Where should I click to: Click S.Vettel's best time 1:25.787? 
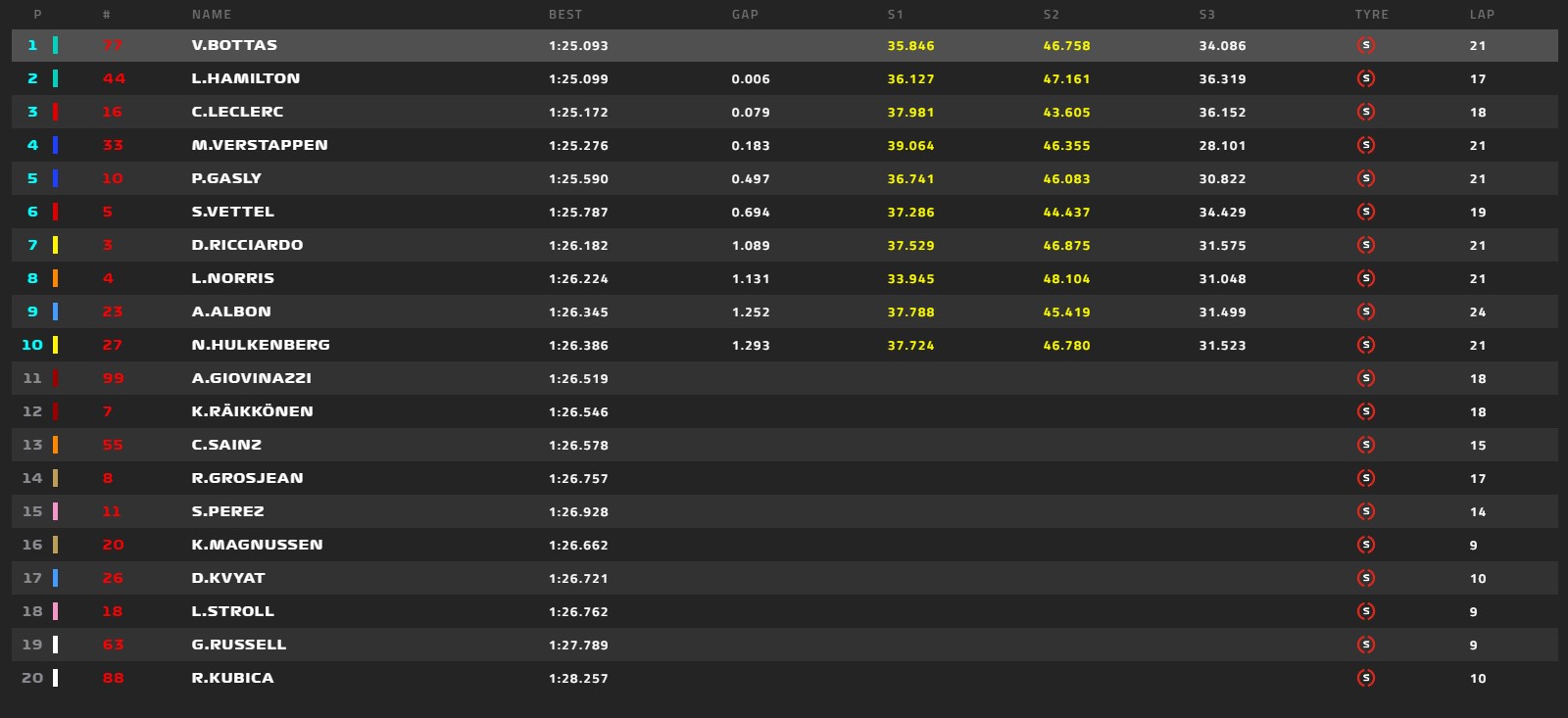[x=578, y=212]
